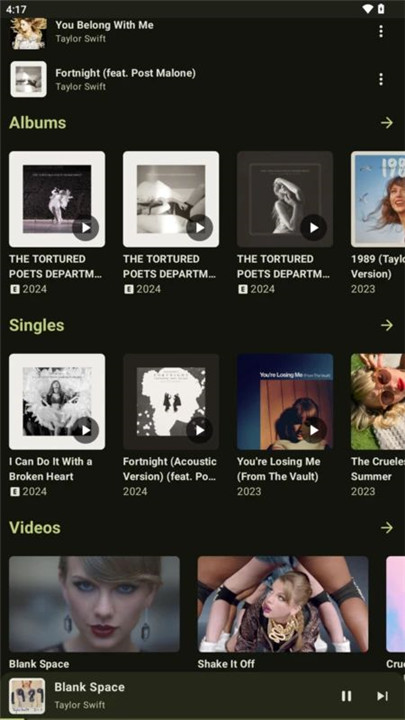Play the first Tortured Poets Department album

pos(85,228)
